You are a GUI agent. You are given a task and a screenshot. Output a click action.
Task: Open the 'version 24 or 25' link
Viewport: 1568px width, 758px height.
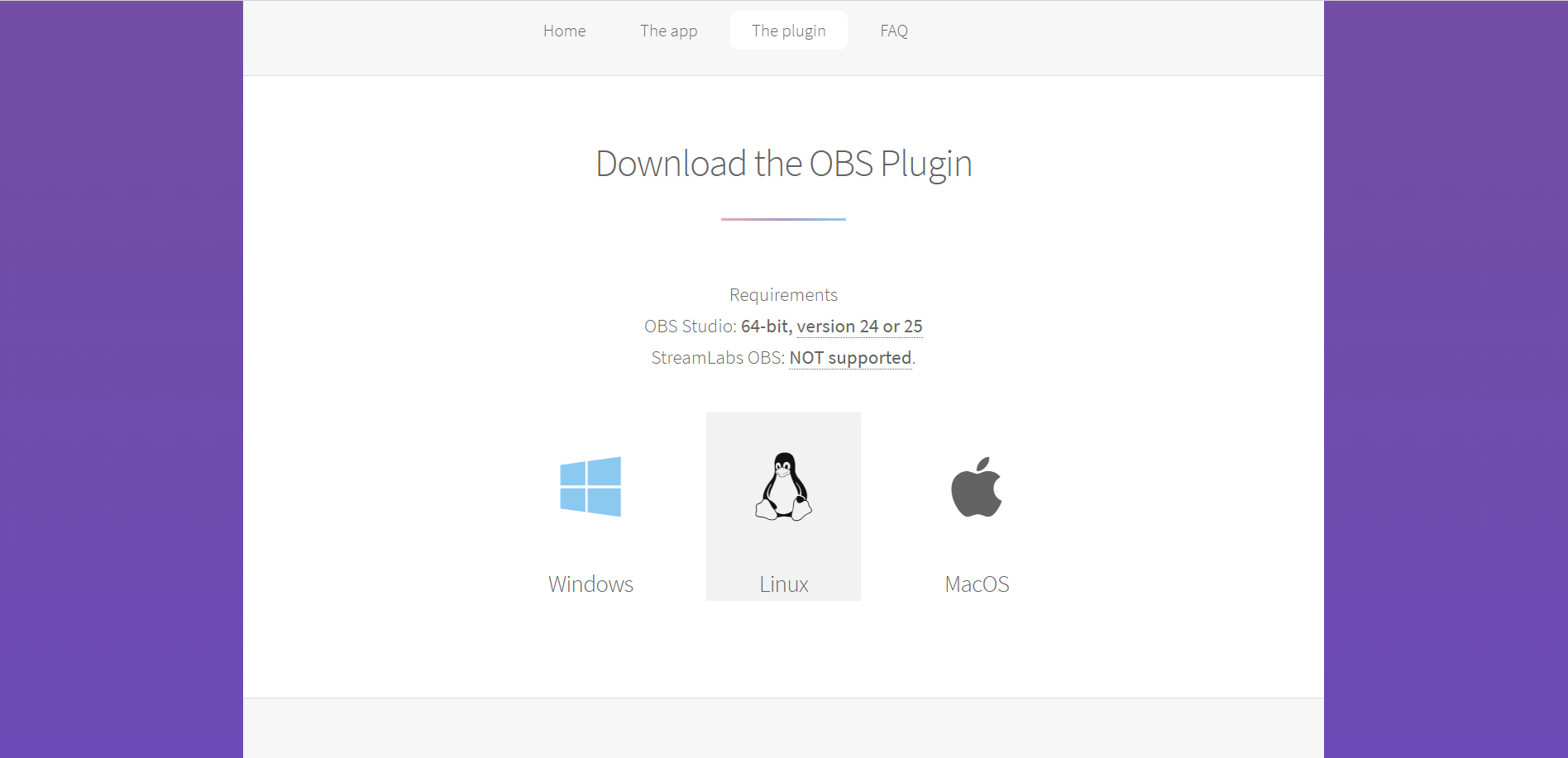point(858,326)
